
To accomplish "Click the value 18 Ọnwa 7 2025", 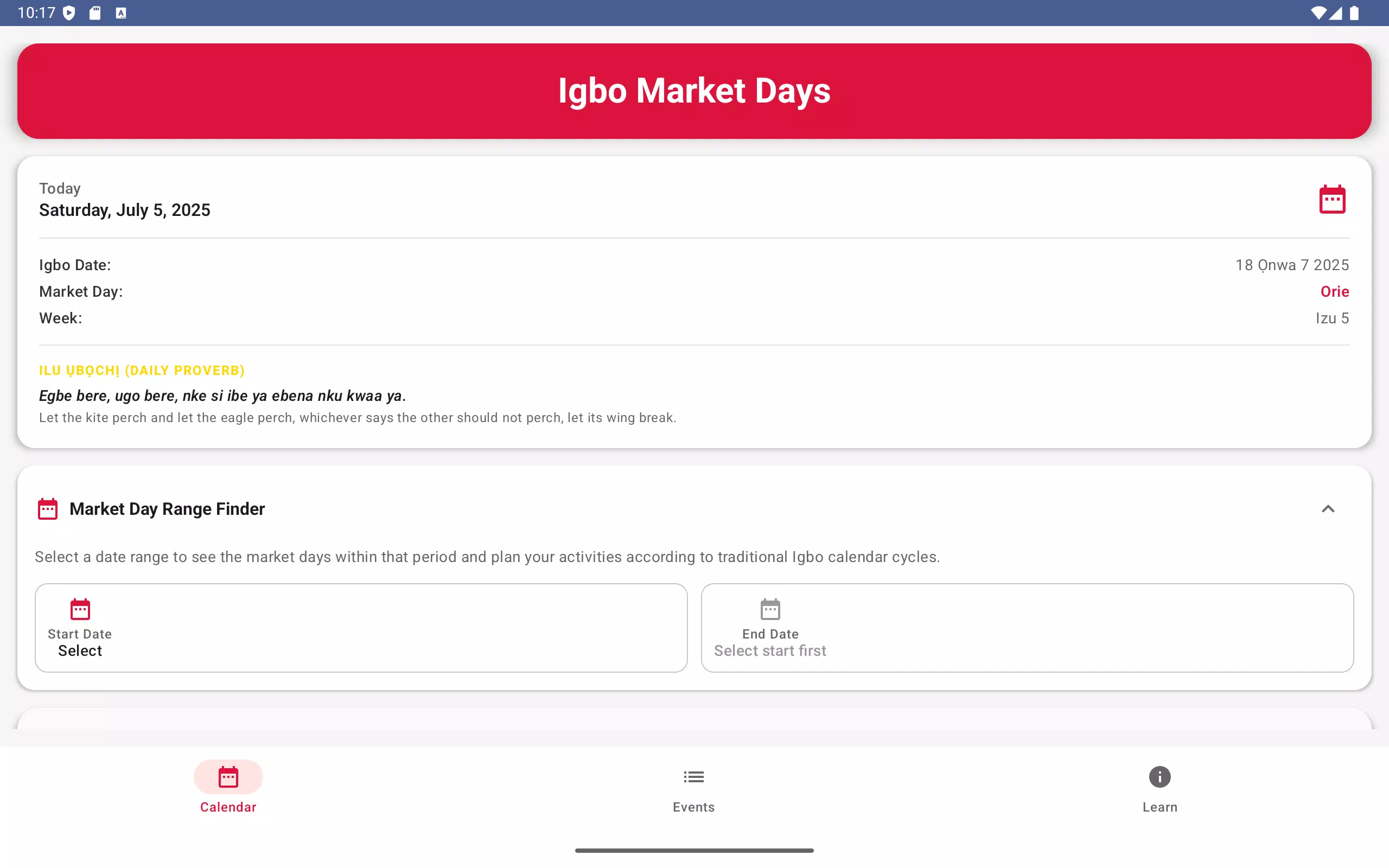I will point(1292,265).
